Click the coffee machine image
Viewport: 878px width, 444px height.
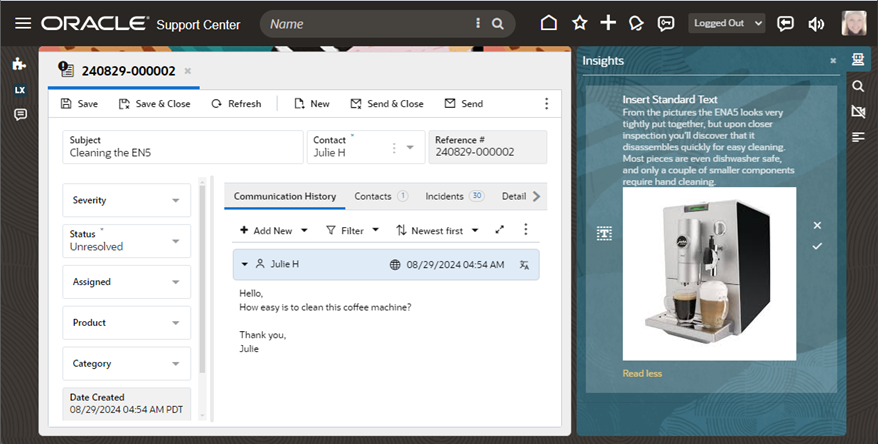(x=709, y=273)
